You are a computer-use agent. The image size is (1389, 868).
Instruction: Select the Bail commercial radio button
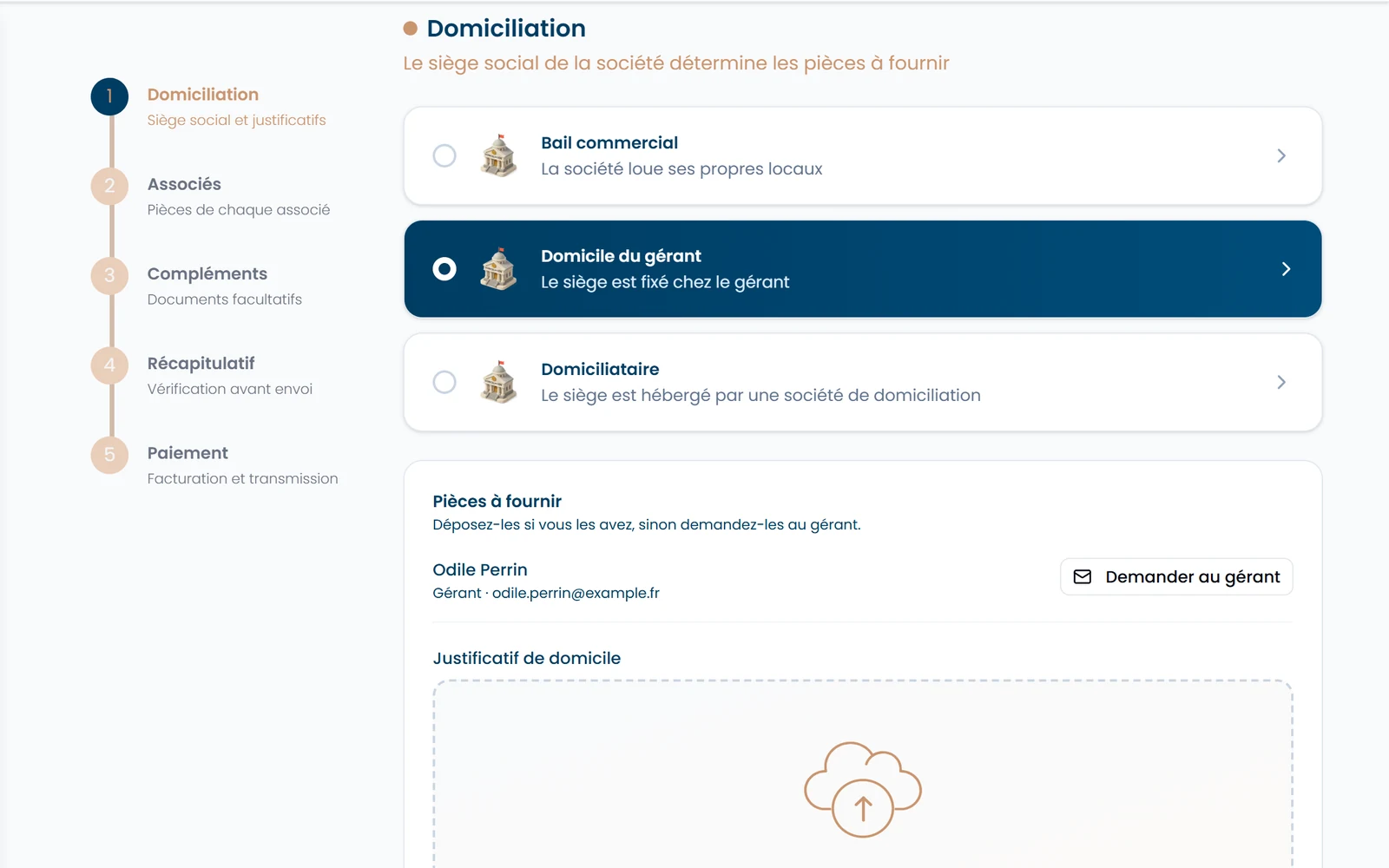(x=444, y=155)
